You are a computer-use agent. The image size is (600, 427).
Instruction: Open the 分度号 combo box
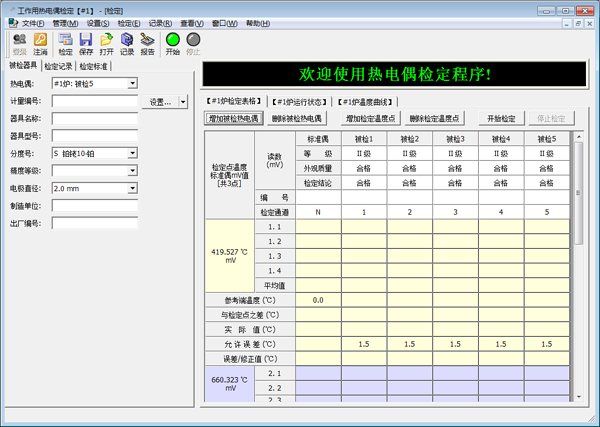[x=133, y=153]
